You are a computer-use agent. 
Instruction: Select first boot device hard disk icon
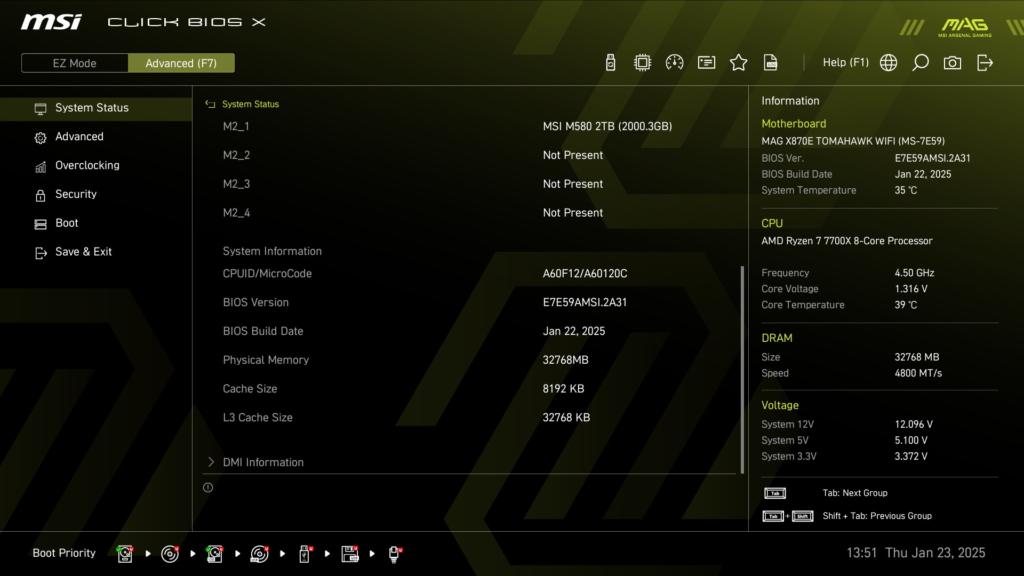tap(125, 553)
